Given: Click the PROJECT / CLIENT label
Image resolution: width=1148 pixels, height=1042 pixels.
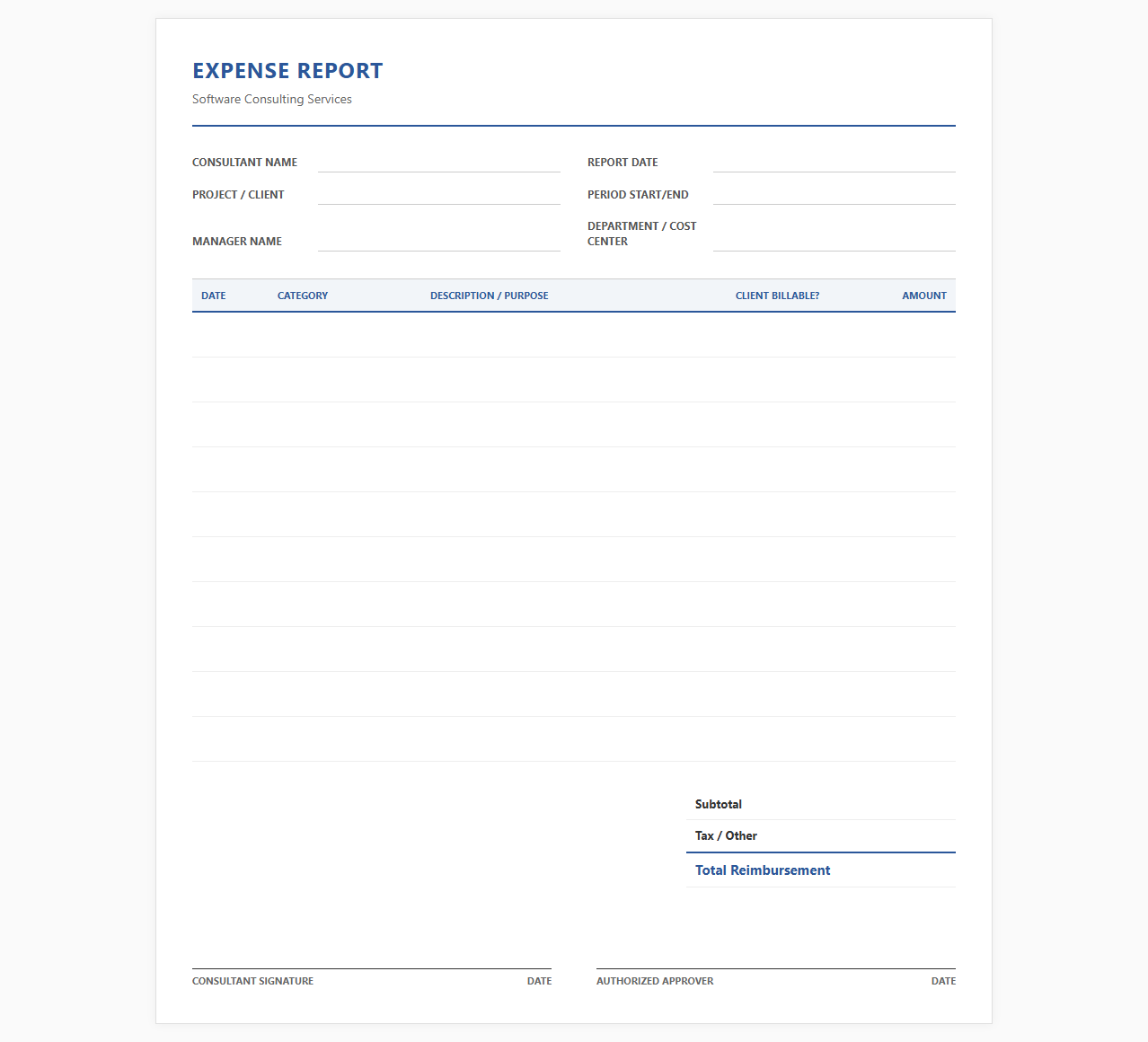Looking at the screenshot, I should [x=238, y=195].
